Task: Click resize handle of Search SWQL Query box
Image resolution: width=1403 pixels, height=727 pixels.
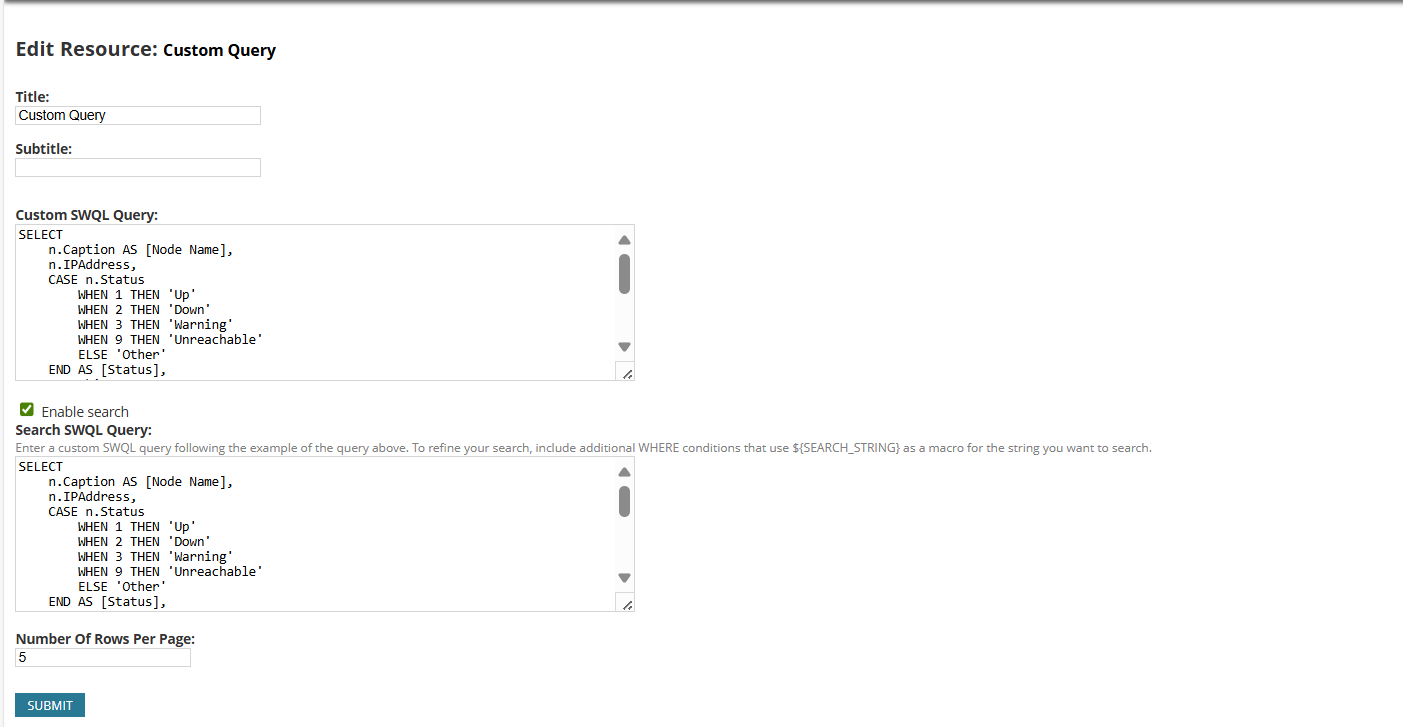Action: pyautogui.click(x=626, y=604)
